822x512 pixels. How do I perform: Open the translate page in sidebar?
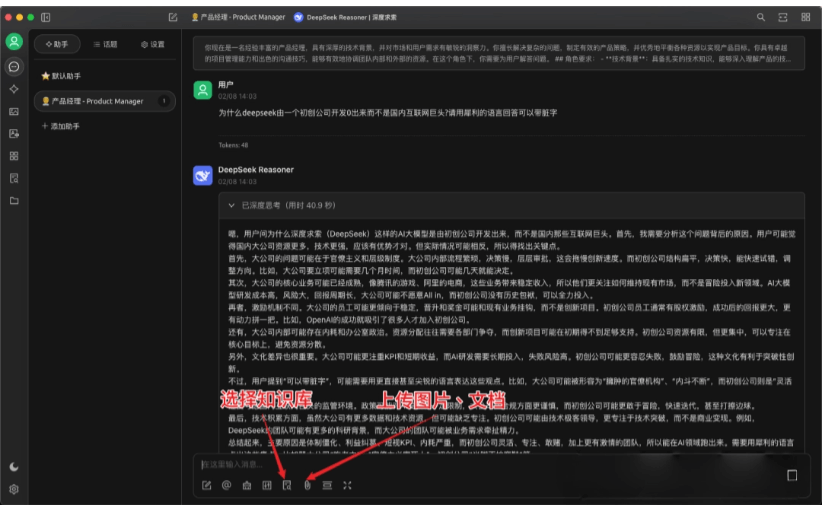[x=14, y=134]
